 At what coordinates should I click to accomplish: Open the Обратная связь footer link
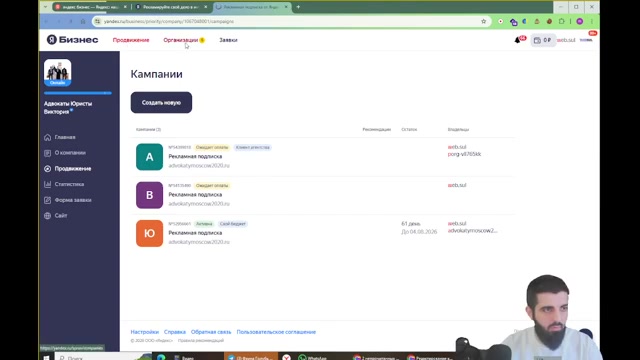(x=211, y=332)
